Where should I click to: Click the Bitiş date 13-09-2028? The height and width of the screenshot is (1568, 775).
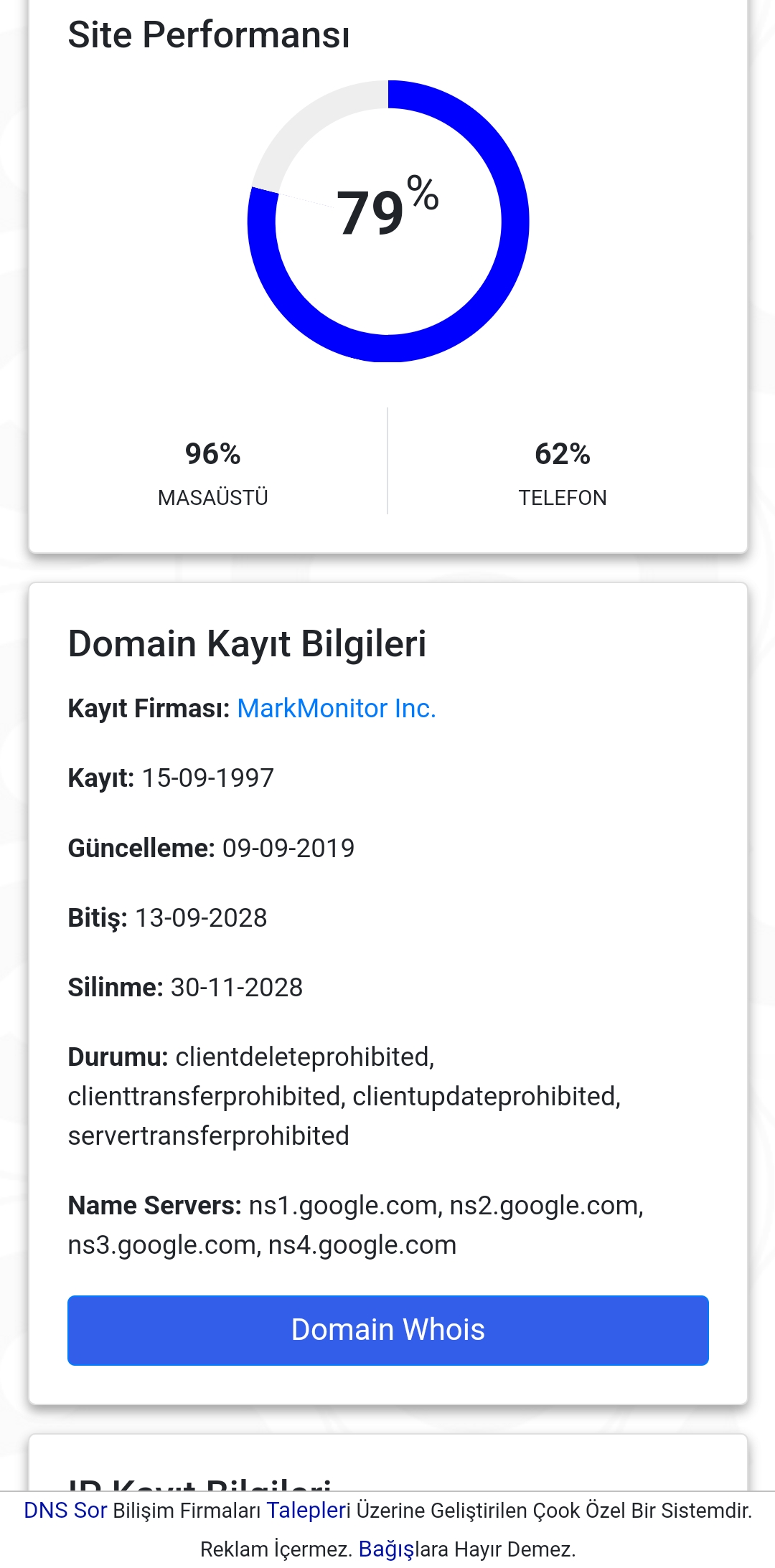201,917
